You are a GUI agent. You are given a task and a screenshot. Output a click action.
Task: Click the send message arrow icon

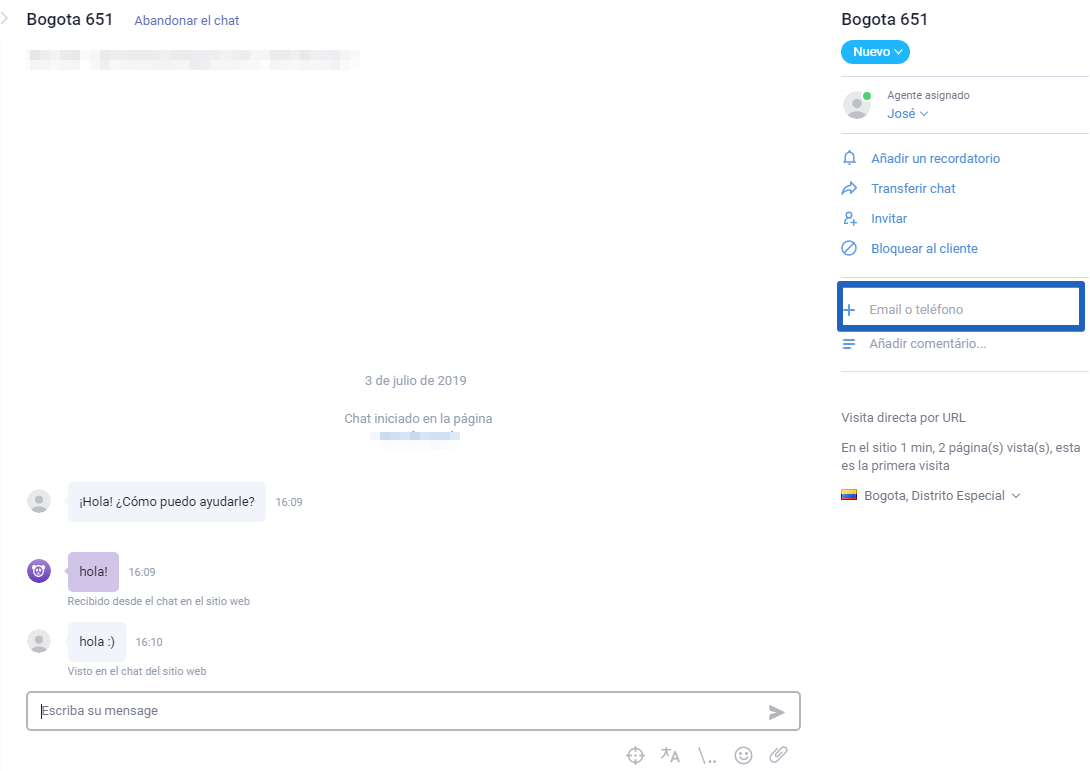(x=776, y=712)
